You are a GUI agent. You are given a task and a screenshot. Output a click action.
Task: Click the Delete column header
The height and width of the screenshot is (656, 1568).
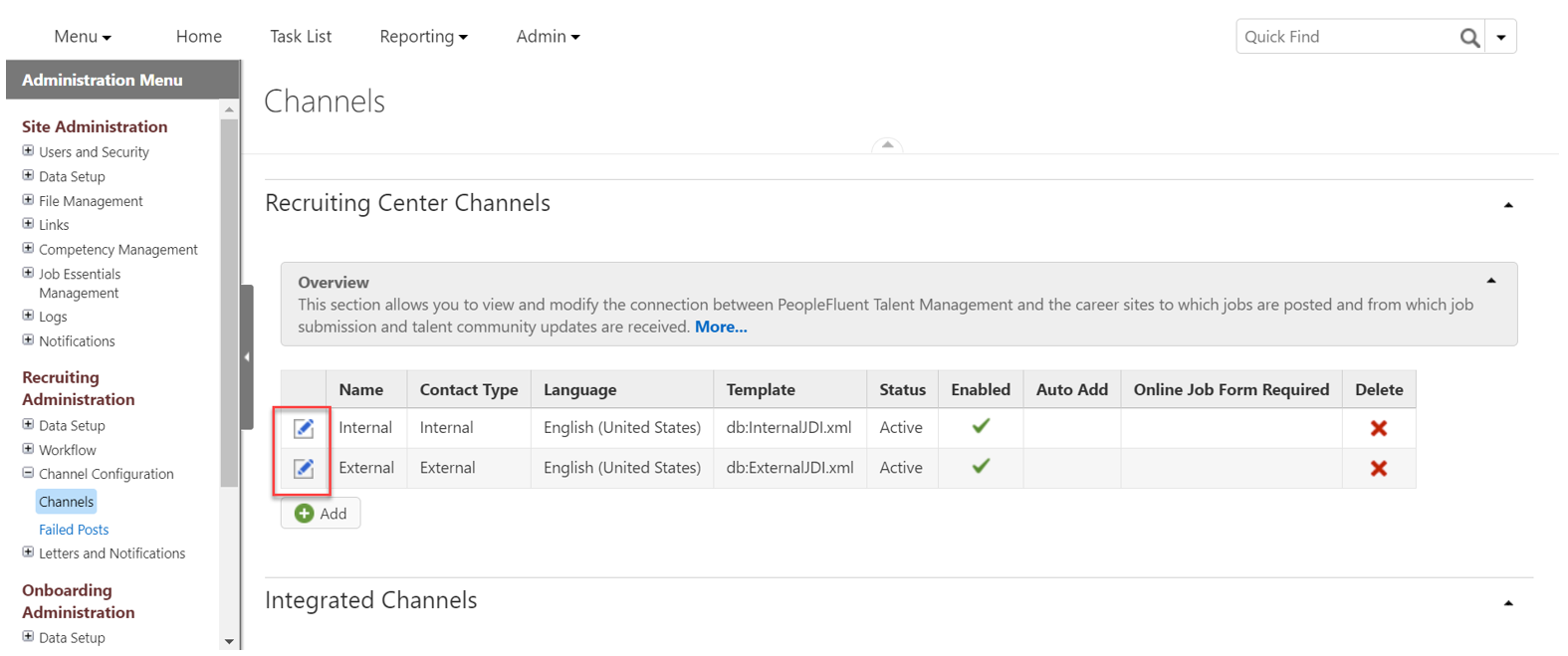pyautogui.click(x=1379, y=390)
